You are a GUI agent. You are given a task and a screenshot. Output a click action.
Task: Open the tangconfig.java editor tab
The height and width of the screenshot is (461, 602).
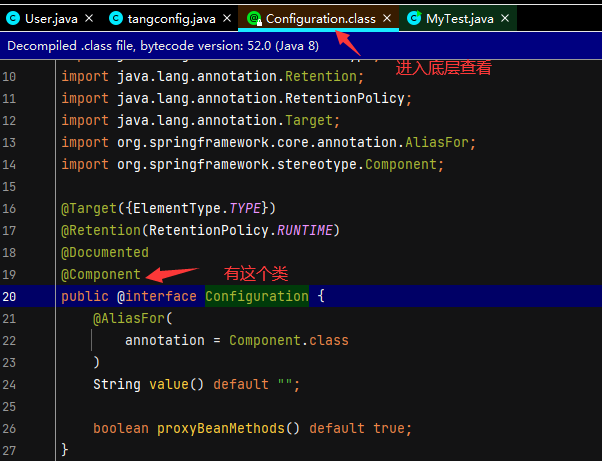[171, 18]
